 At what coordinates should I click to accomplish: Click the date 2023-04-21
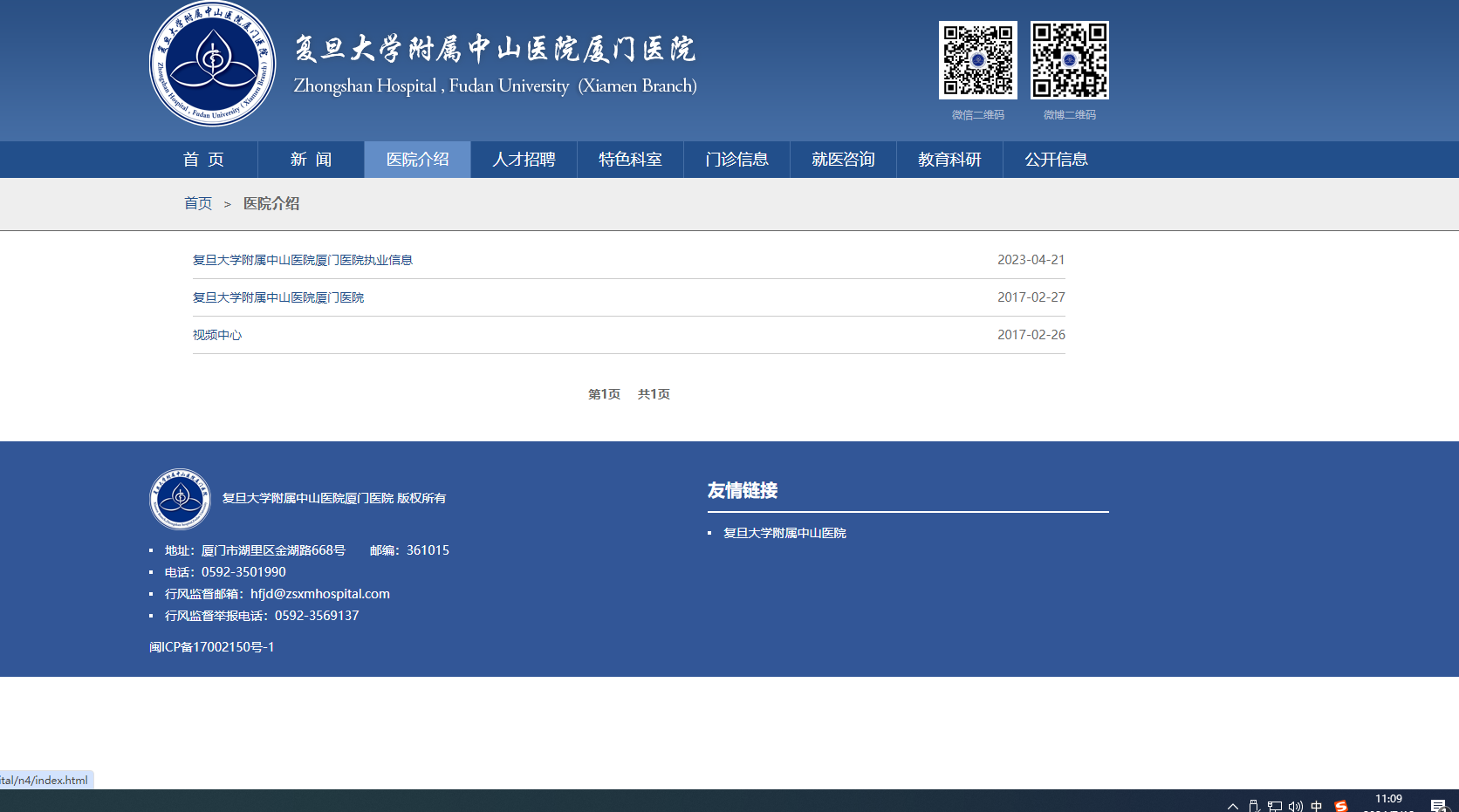coord(1031,260)
